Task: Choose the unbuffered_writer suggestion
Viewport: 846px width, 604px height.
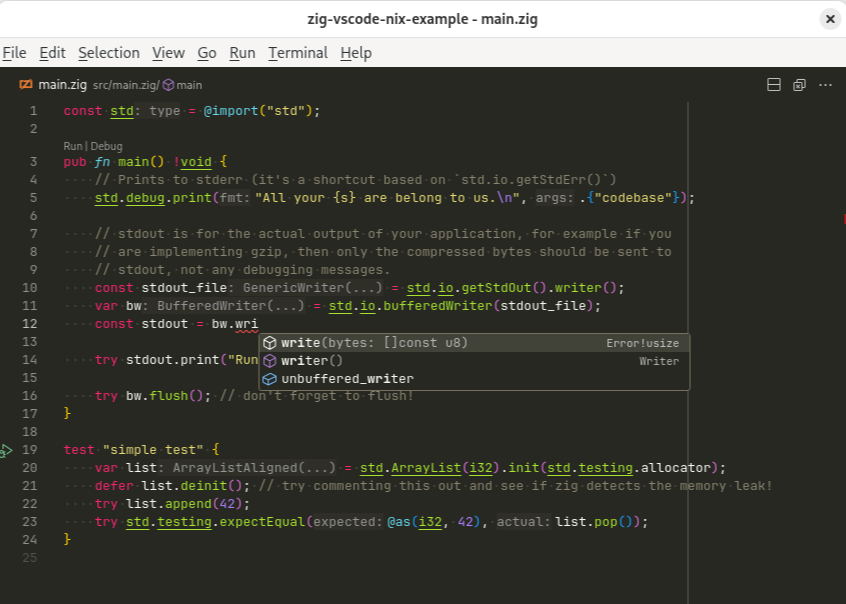Action: [474, 379]
